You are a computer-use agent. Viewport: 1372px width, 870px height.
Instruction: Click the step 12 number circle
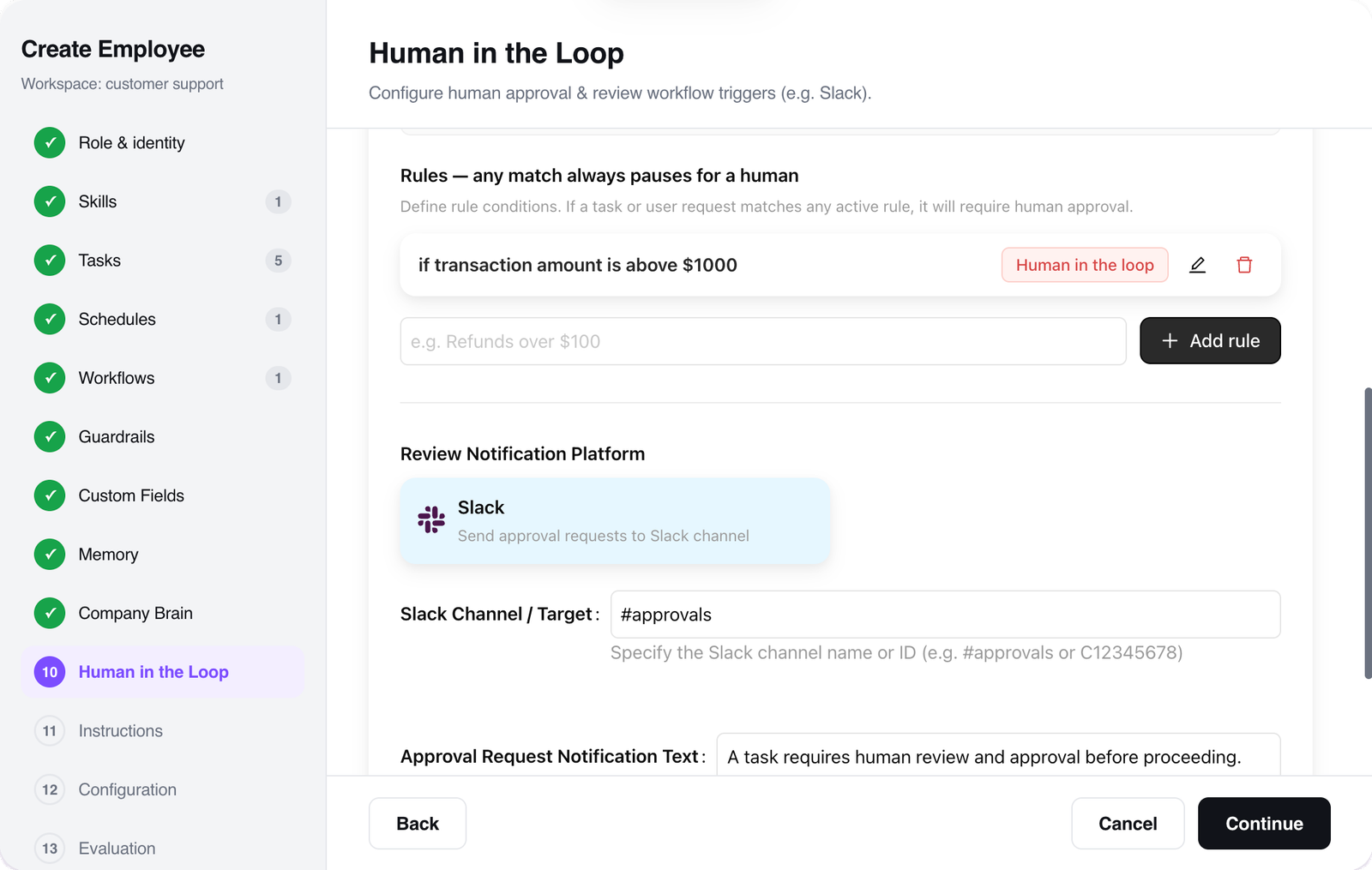point(50,789)
